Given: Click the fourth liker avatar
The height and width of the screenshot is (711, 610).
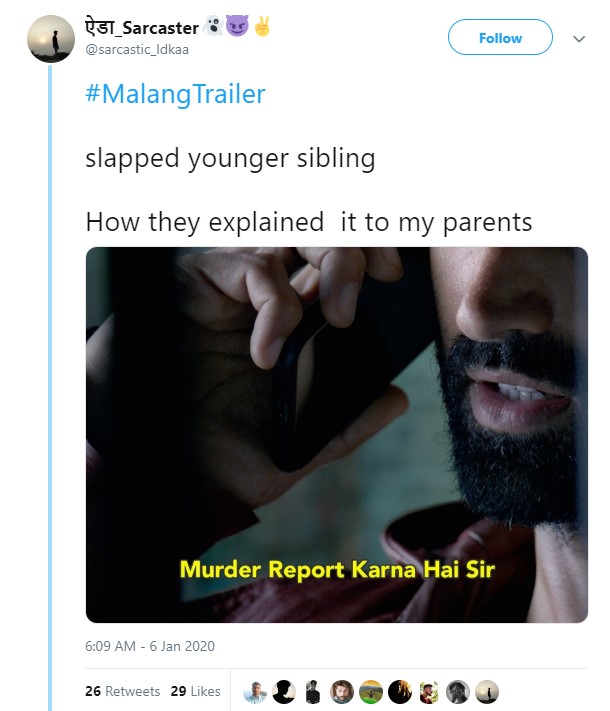Looking at the screenshot, I should tap(342, 691).
